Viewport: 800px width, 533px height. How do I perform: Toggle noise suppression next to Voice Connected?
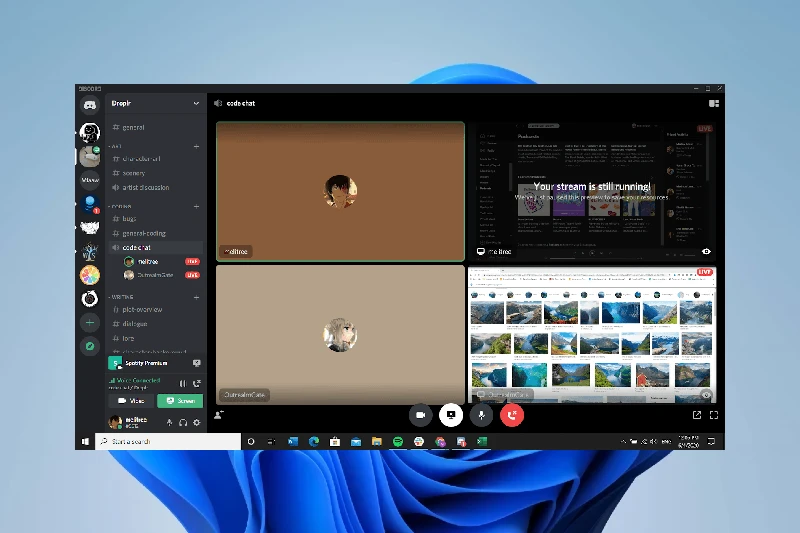(183, 384)
